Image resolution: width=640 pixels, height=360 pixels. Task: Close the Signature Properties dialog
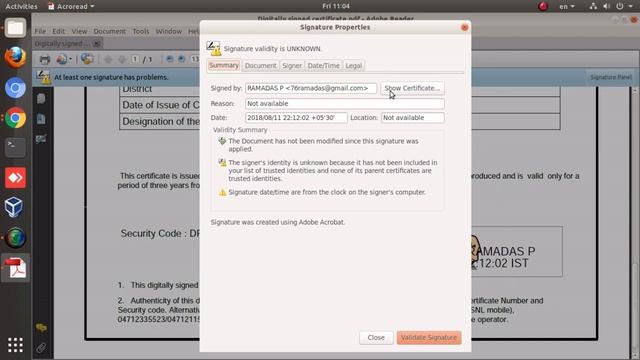click(464, 27)
